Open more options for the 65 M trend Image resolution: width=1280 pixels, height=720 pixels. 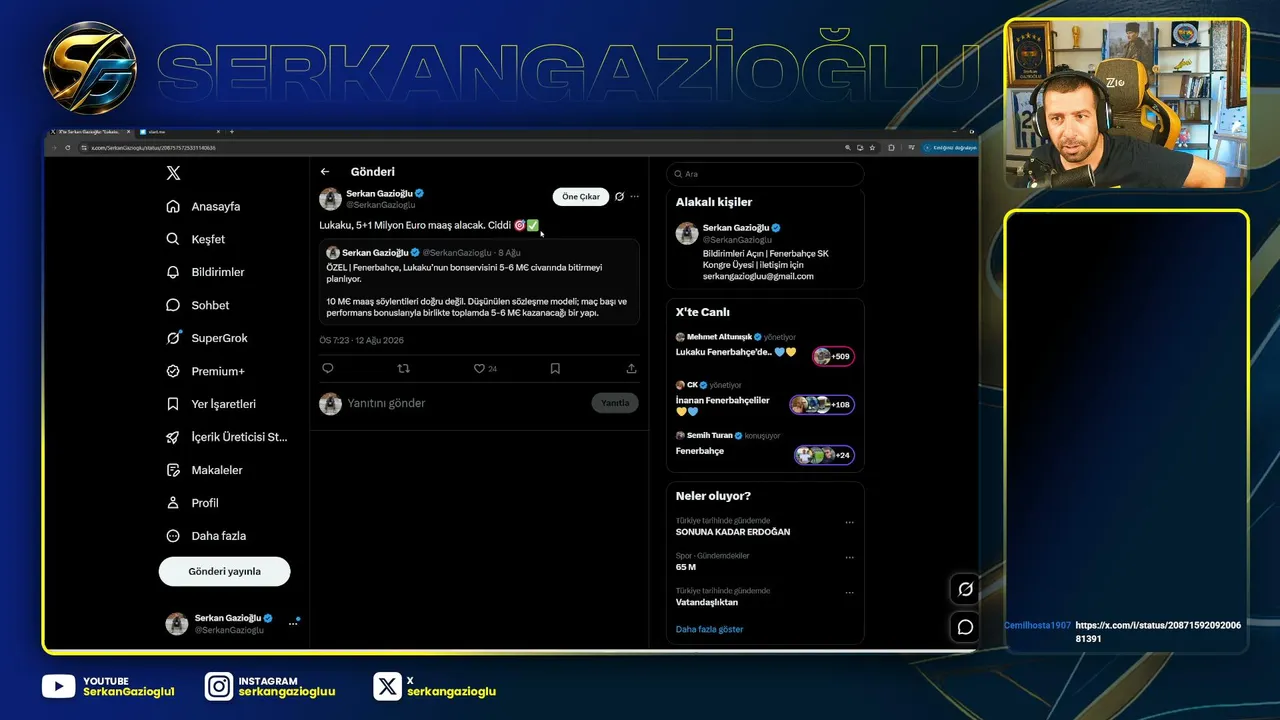[850, 557]
